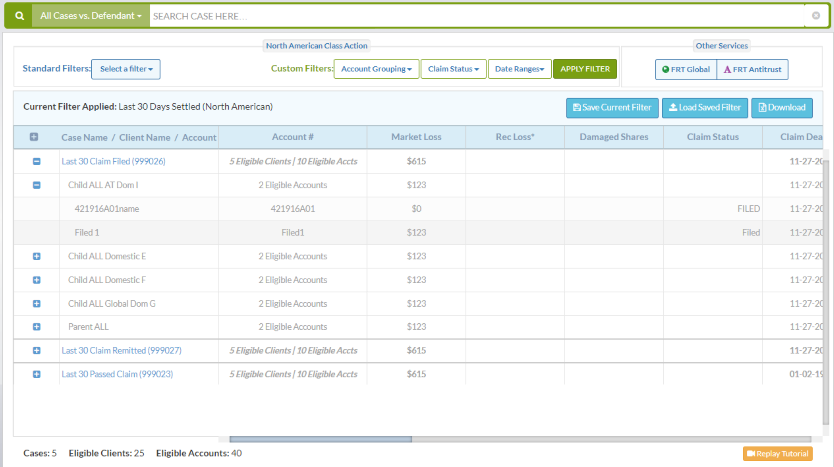834x467 pixels.
Task: Click the green search magnifier icon
Action: [19, 16]
